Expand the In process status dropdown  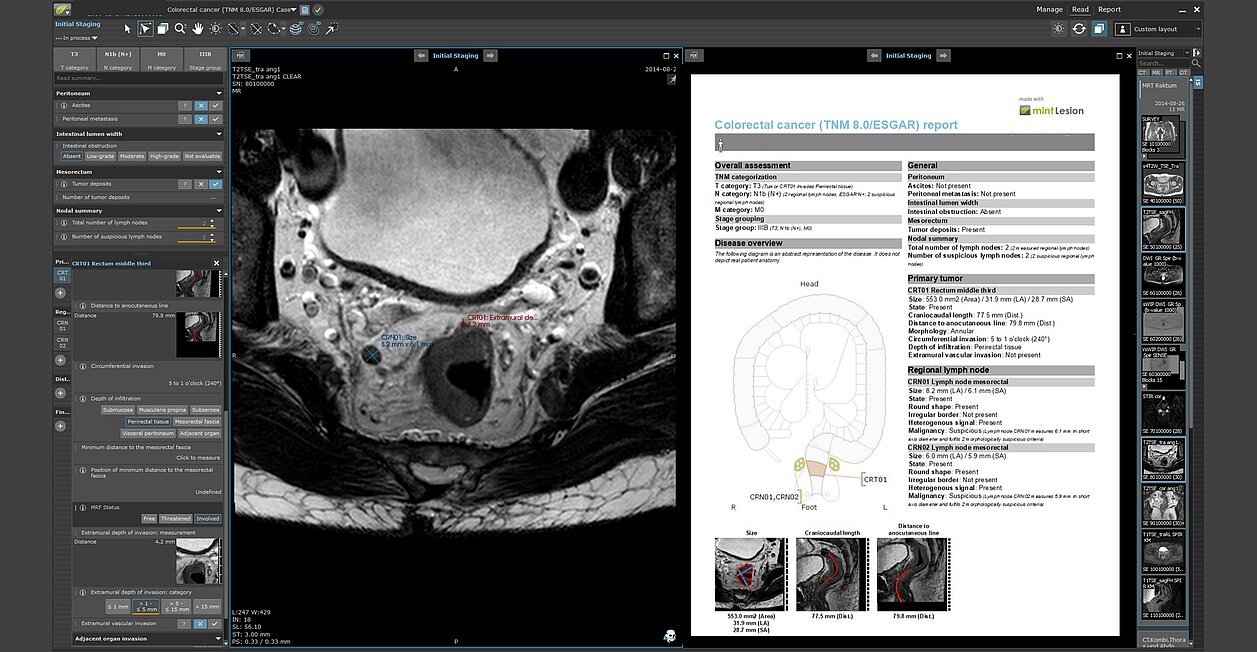pyautogui.click(x=75, y=38)
